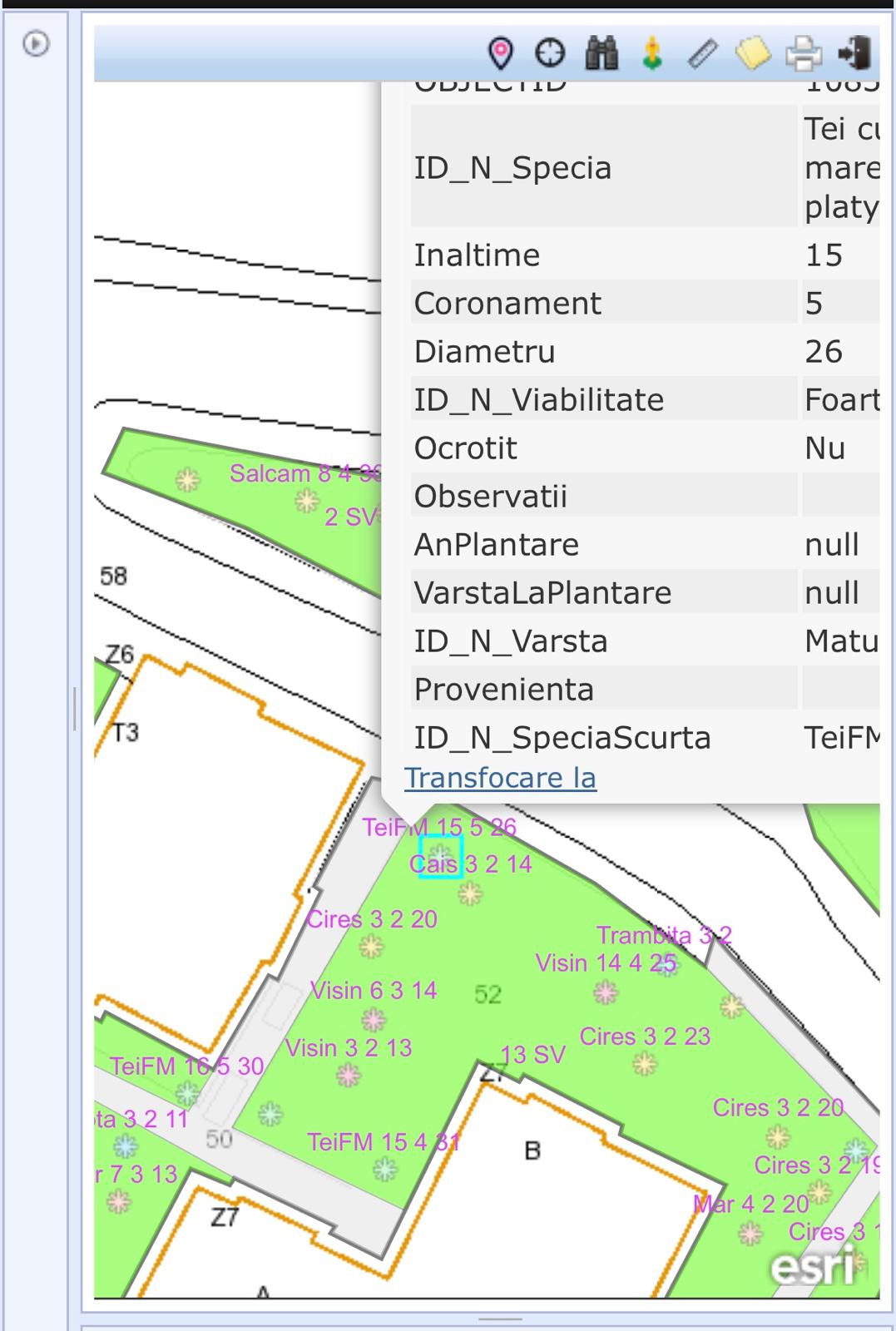Select the highlighted tree marker in cyan box
The height and width of the screenshot is (1331, 896).
[x=440, y=856]
